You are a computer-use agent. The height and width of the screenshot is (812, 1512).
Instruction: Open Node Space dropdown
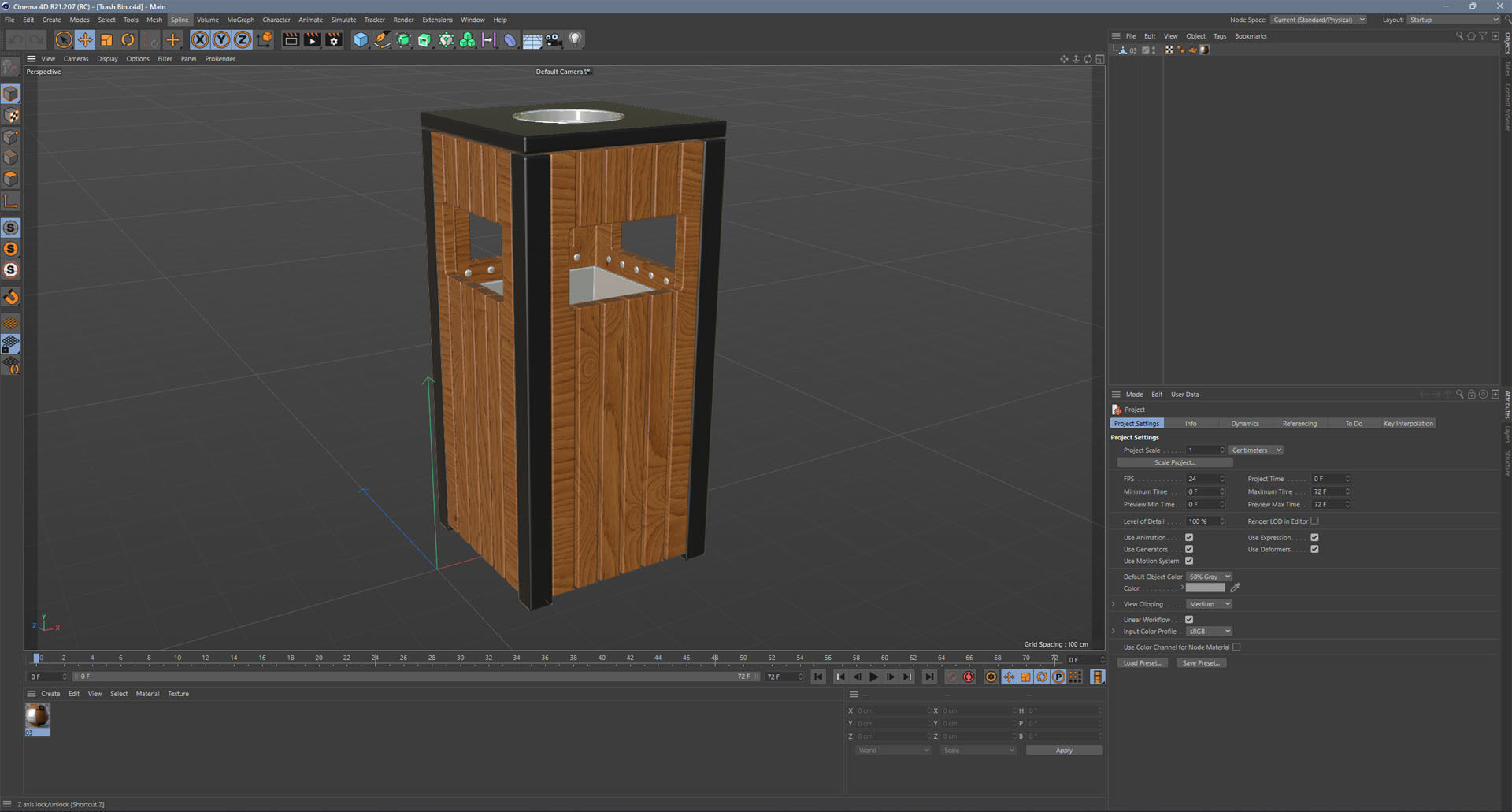[1318, 20]
